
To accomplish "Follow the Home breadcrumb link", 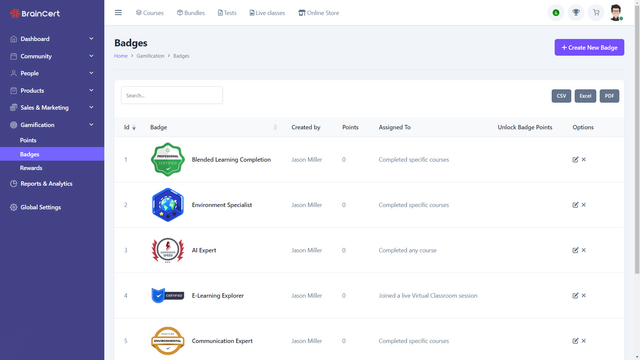I will click(121, 56).
